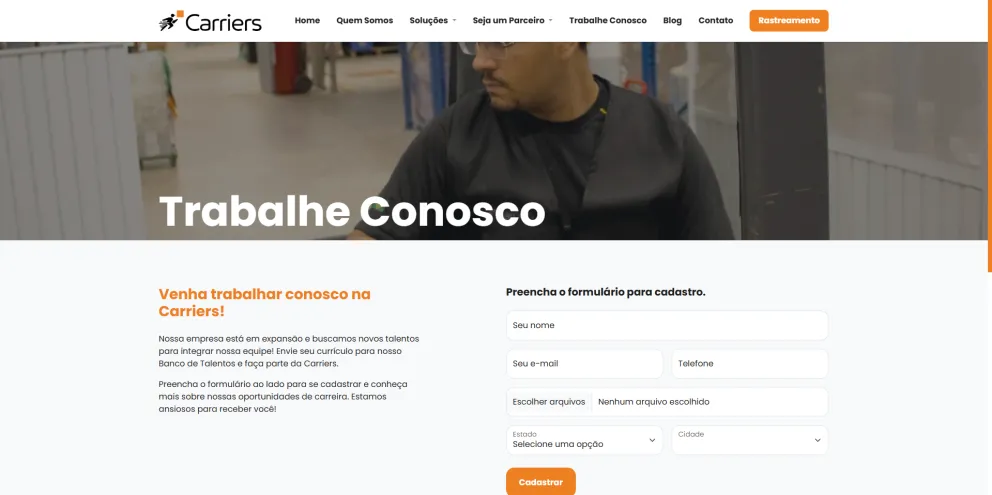The height and width of the screenshot is (495, 992).
Task: Click the orange page scrollbar thumb
Action: [989, 135]
